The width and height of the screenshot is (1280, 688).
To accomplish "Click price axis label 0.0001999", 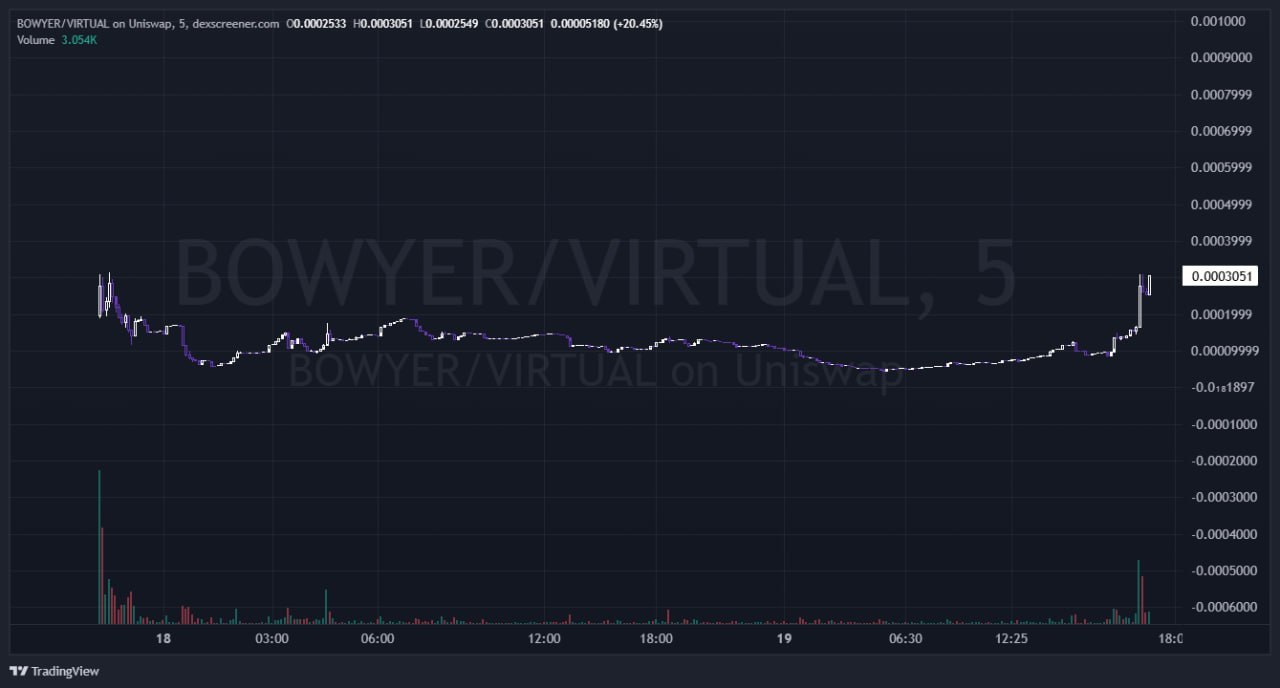I will pos(1220,314).
